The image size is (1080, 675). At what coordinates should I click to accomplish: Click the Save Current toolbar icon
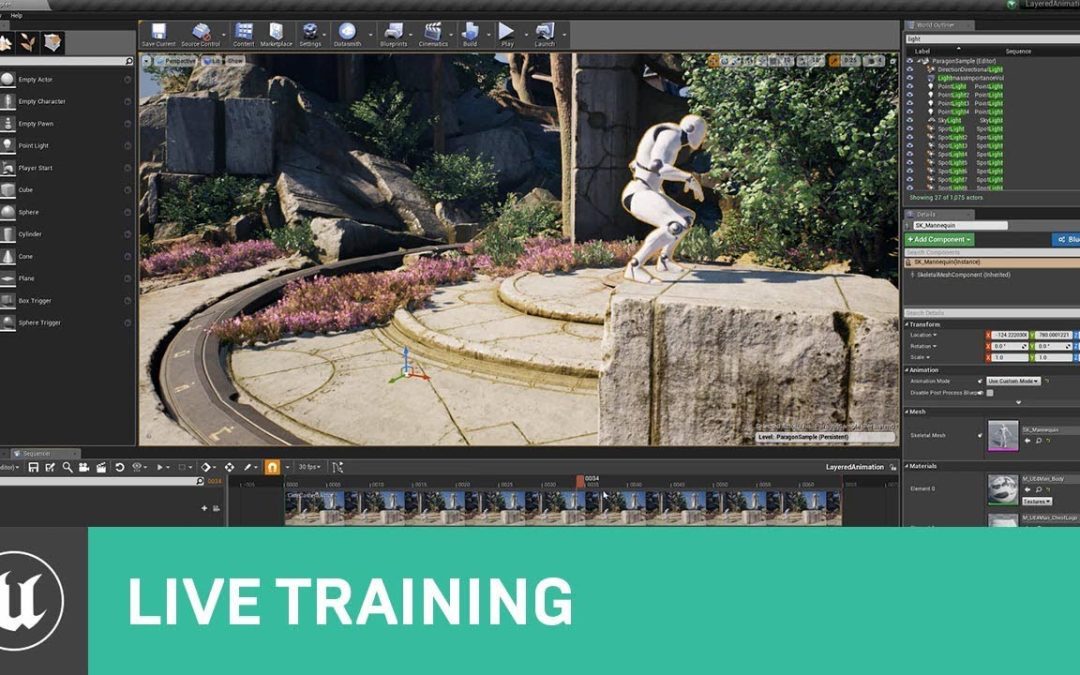click(158, 32)
